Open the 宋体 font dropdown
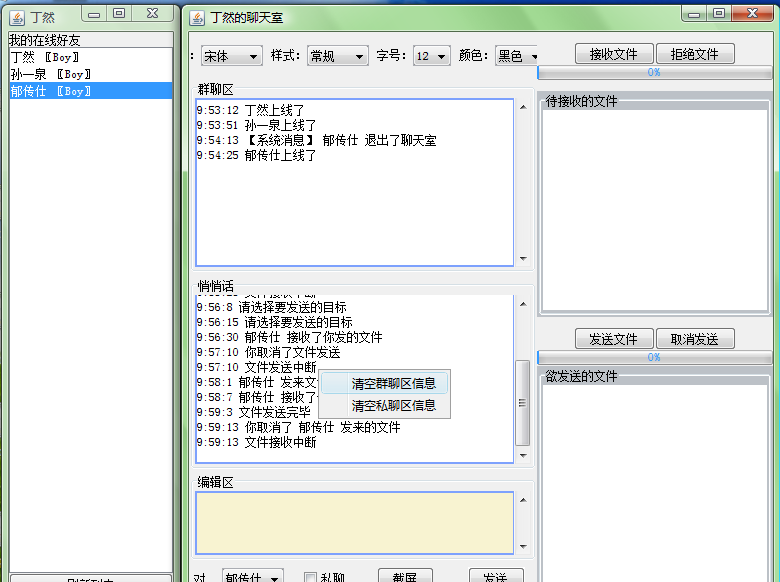 click(x=232, y=56)
